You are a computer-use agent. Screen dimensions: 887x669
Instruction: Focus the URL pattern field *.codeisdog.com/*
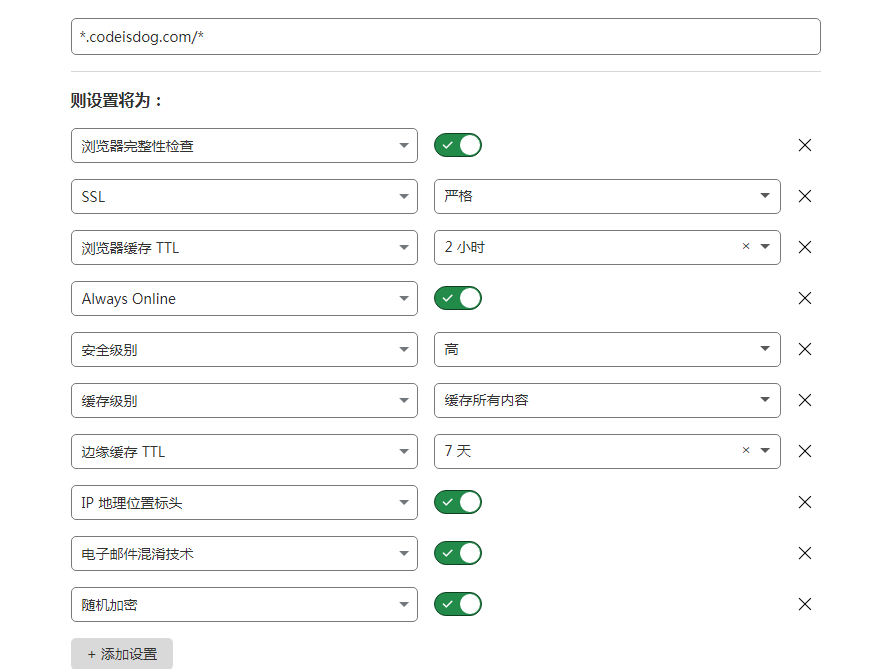[446, 37]
